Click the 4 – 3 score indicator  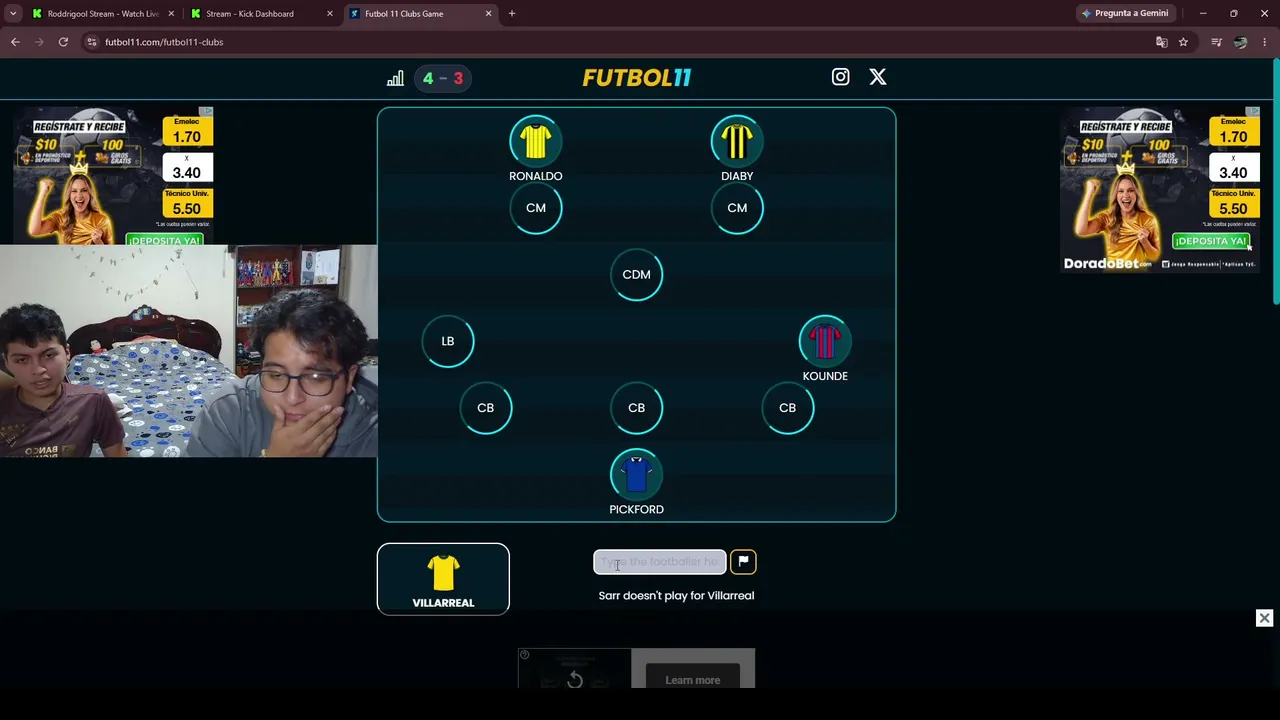point(443,78)
